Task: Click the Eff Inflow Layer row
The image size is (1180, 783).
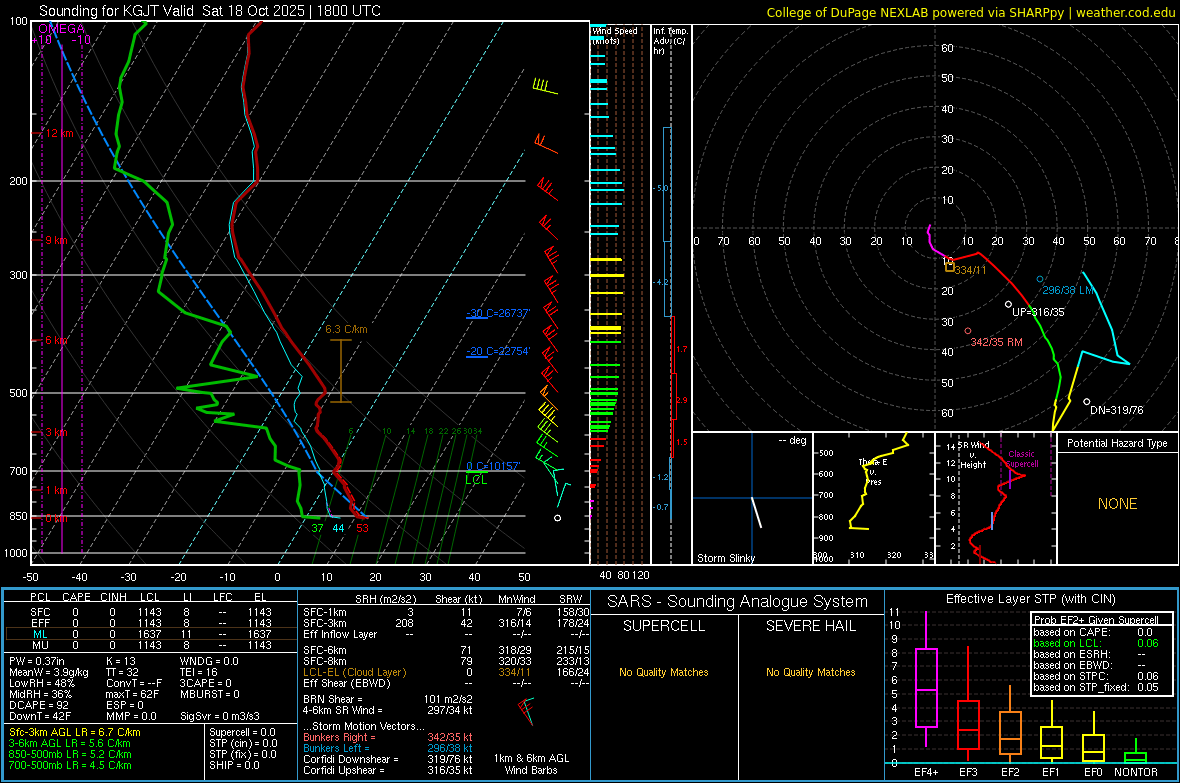Action: coord(446,634)
